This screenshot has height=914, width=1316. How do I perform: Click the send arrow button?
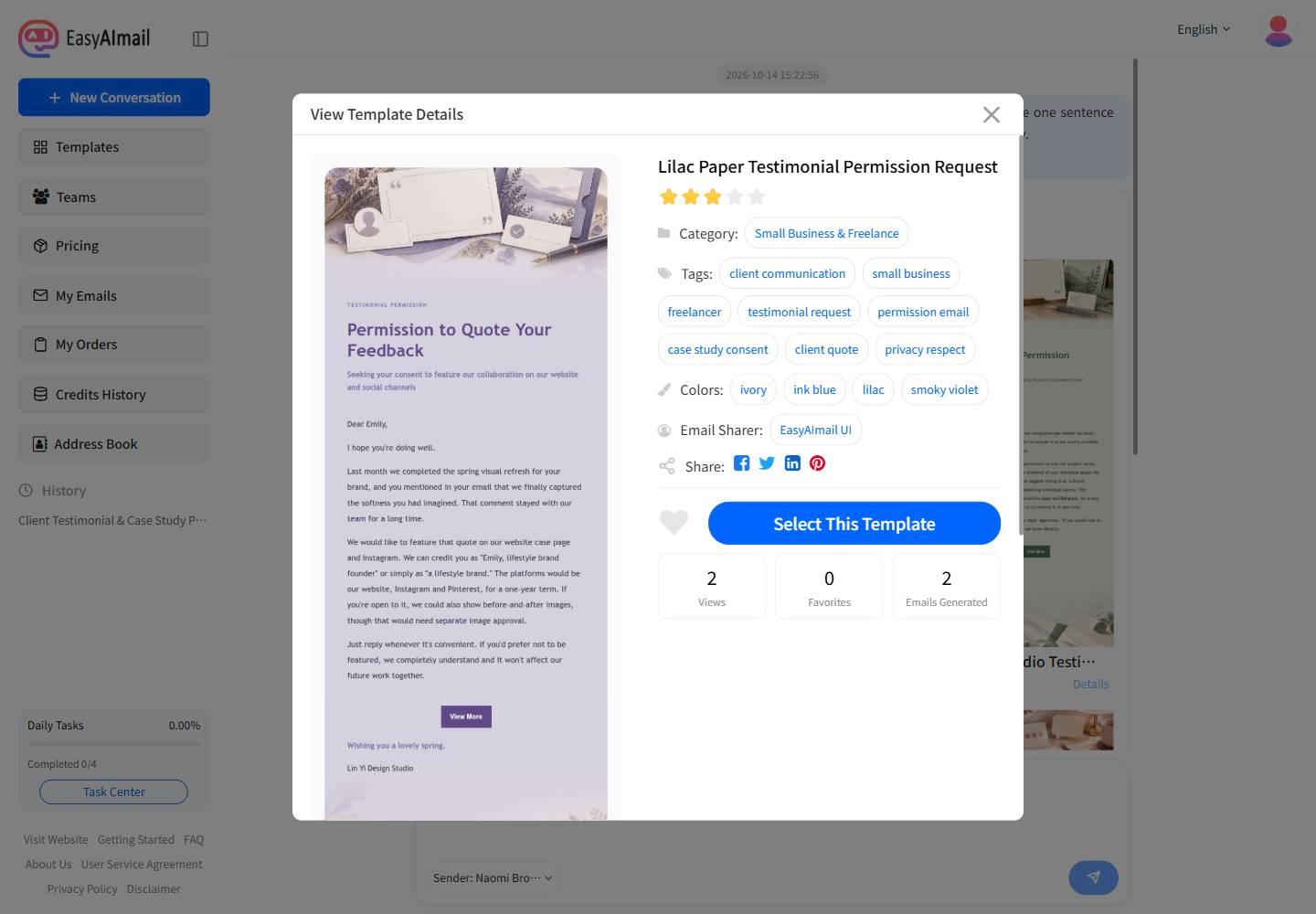coord(1093,877)
